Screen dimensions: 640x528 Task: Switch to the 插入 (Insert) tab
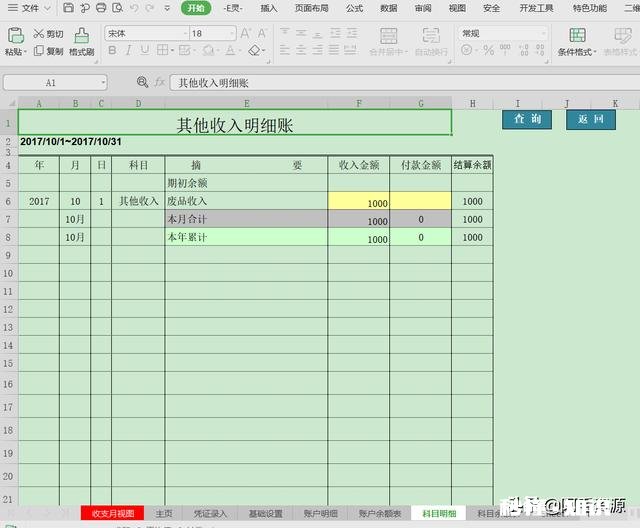[x=269, y=8]
